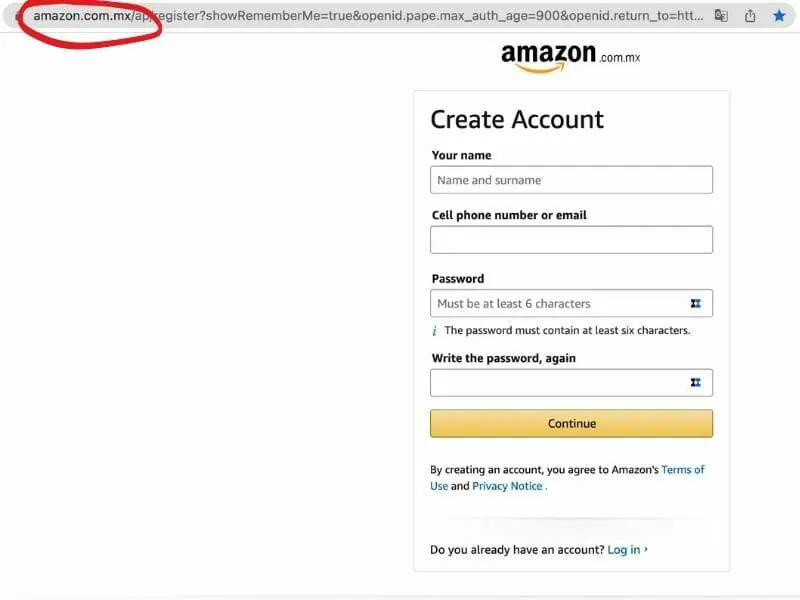Click the Name and surname input field

[570, 180]
